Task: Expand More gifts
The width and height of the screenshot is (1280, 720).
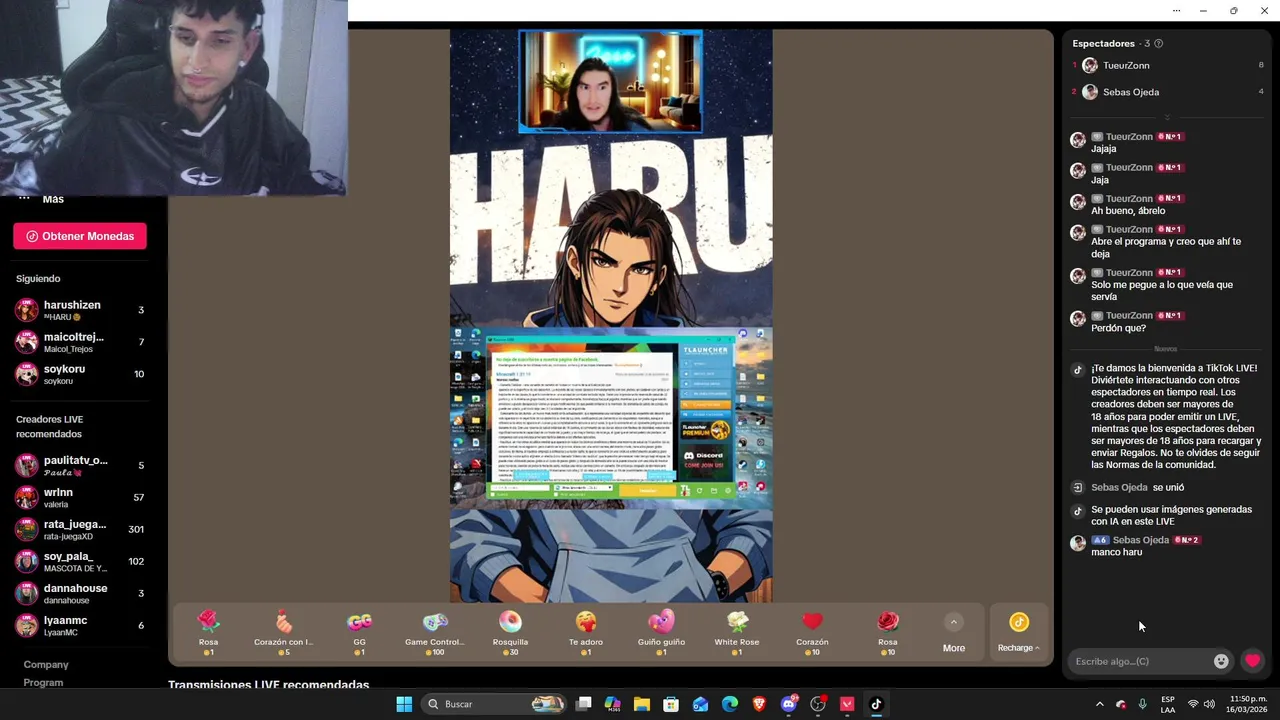Action: [x=954, y=634]
